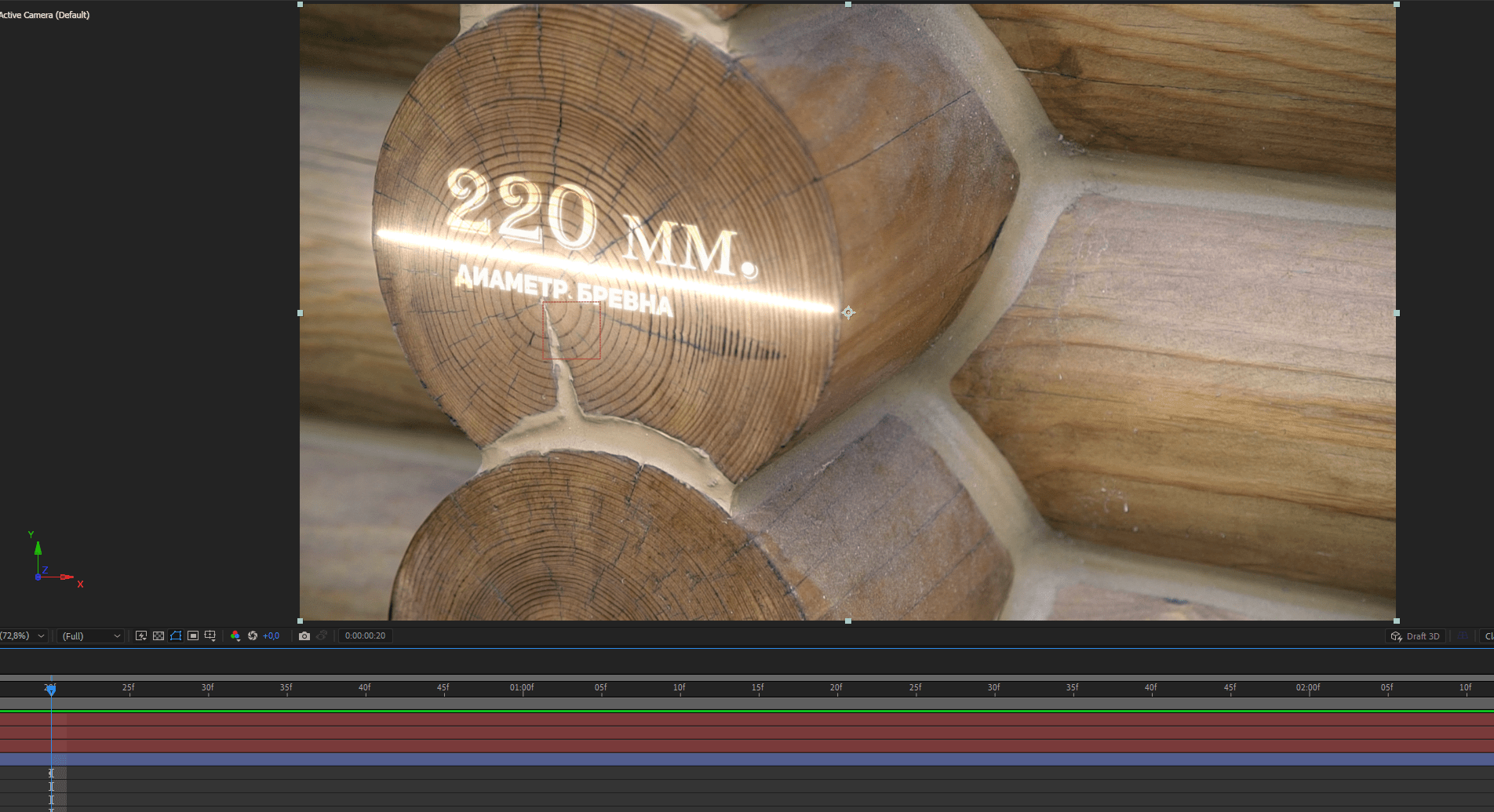Click the Show Snapshot eye icon
The height and width of the screenshot is (812, 1494).
tap(323, 635)
